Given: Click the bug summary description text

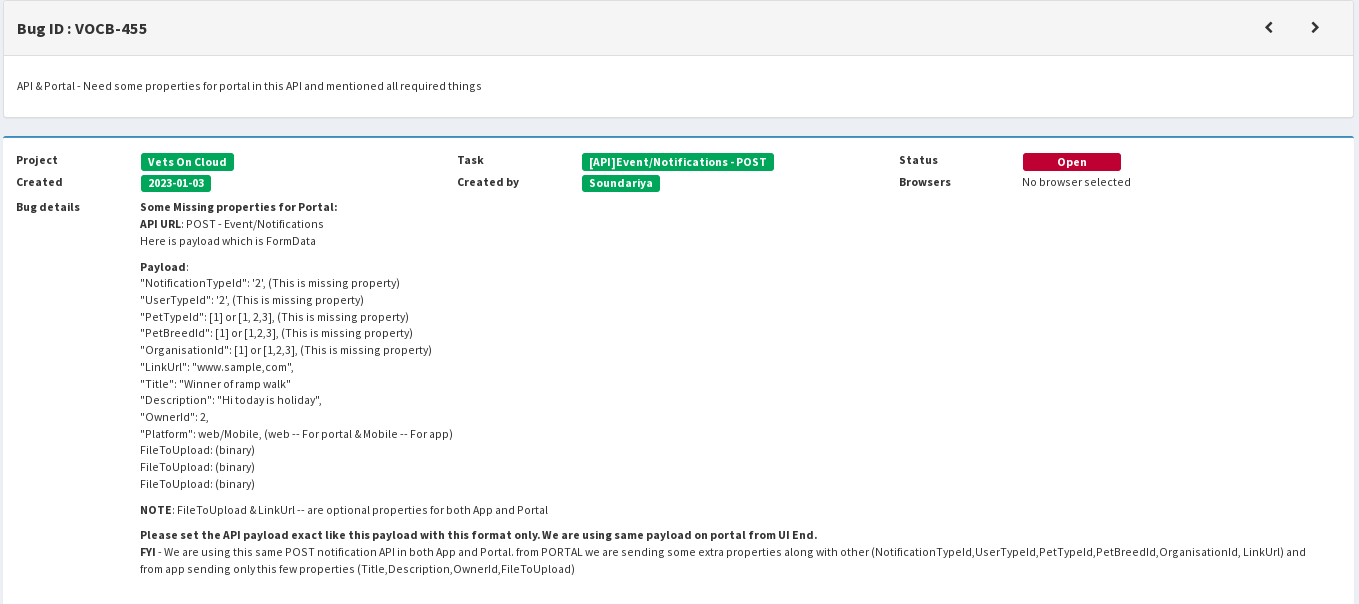Looking at the screenshot, I should point(249,86).
